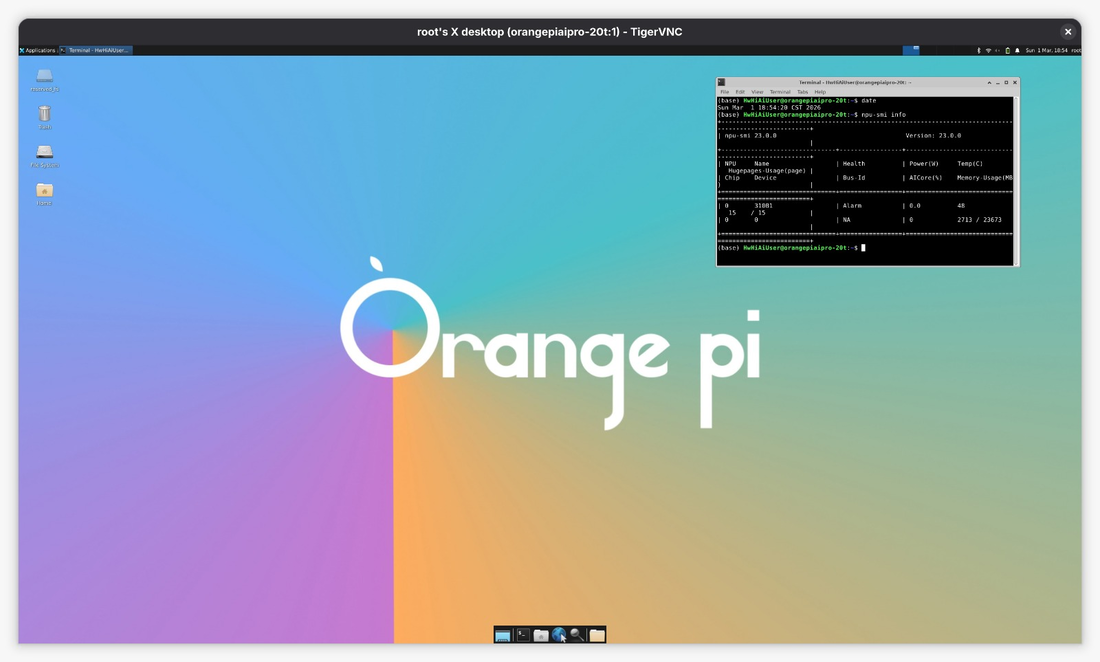The width and height of the screenshot is (1100, 662).
Task: Open the home folder icon in the dock
Action: click(x=540, y=634)
